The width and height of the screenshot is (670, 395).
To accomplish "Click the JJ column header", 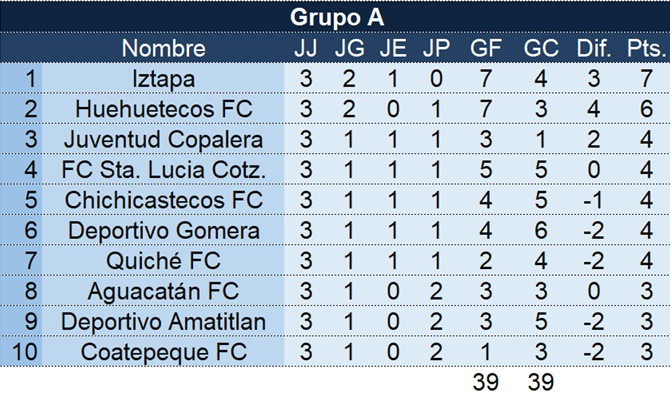I will (x=306, y=48).
